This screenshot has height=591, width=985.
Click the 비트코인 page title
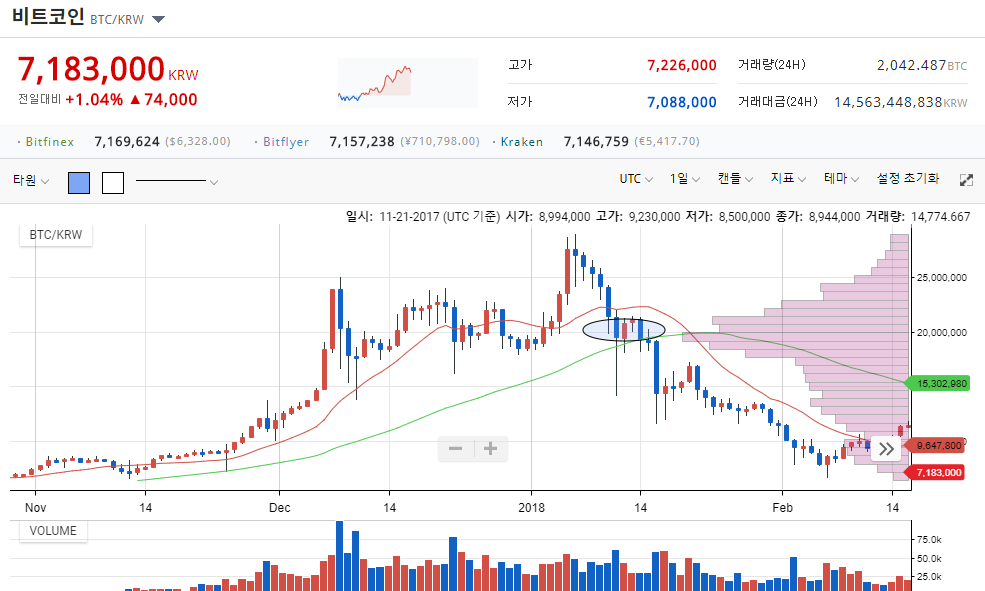point(48,16)
